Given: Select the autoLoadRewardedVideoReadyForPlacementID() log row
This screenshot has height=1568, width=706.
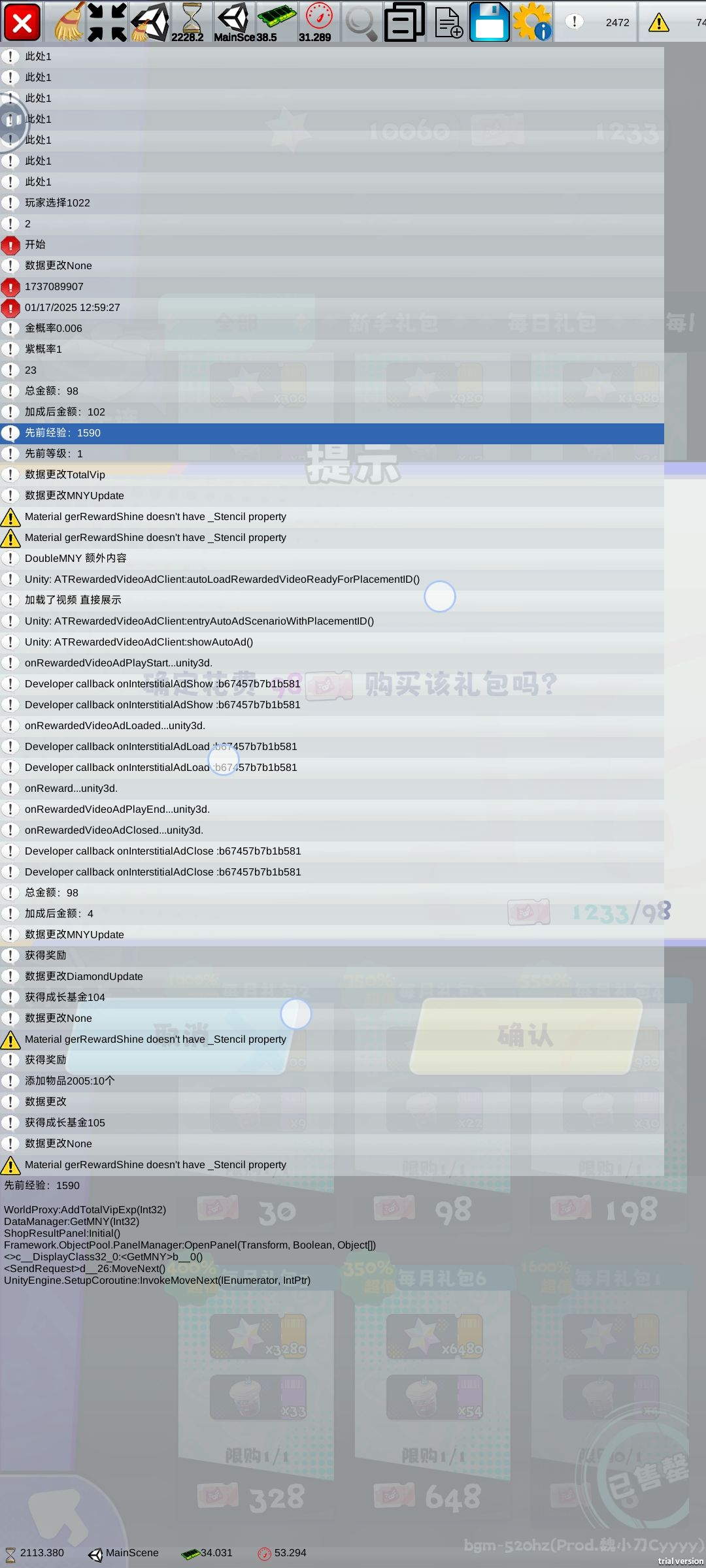Looking at the screenshot, I should (x=332, y=580).
